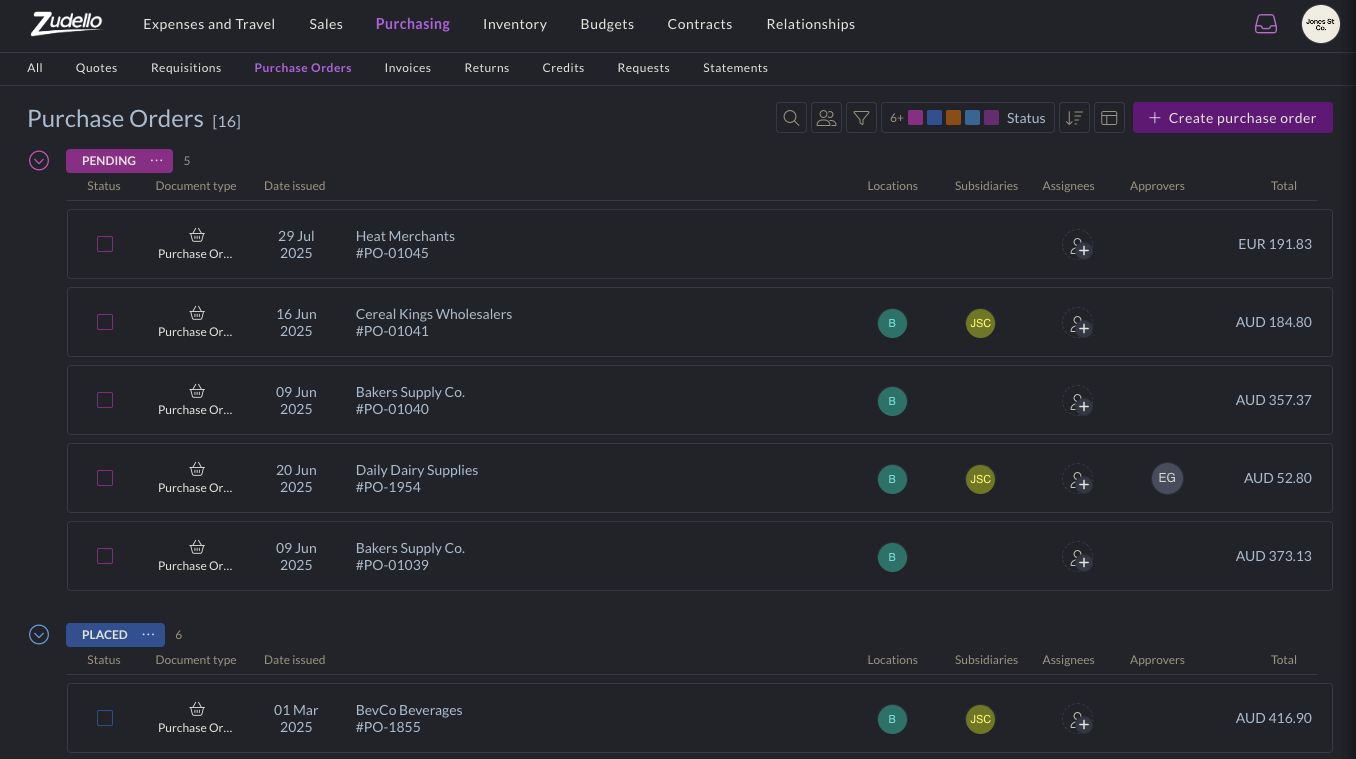
Task: Check the BevCo Beverages order checkbox
Action: point(105,718)
